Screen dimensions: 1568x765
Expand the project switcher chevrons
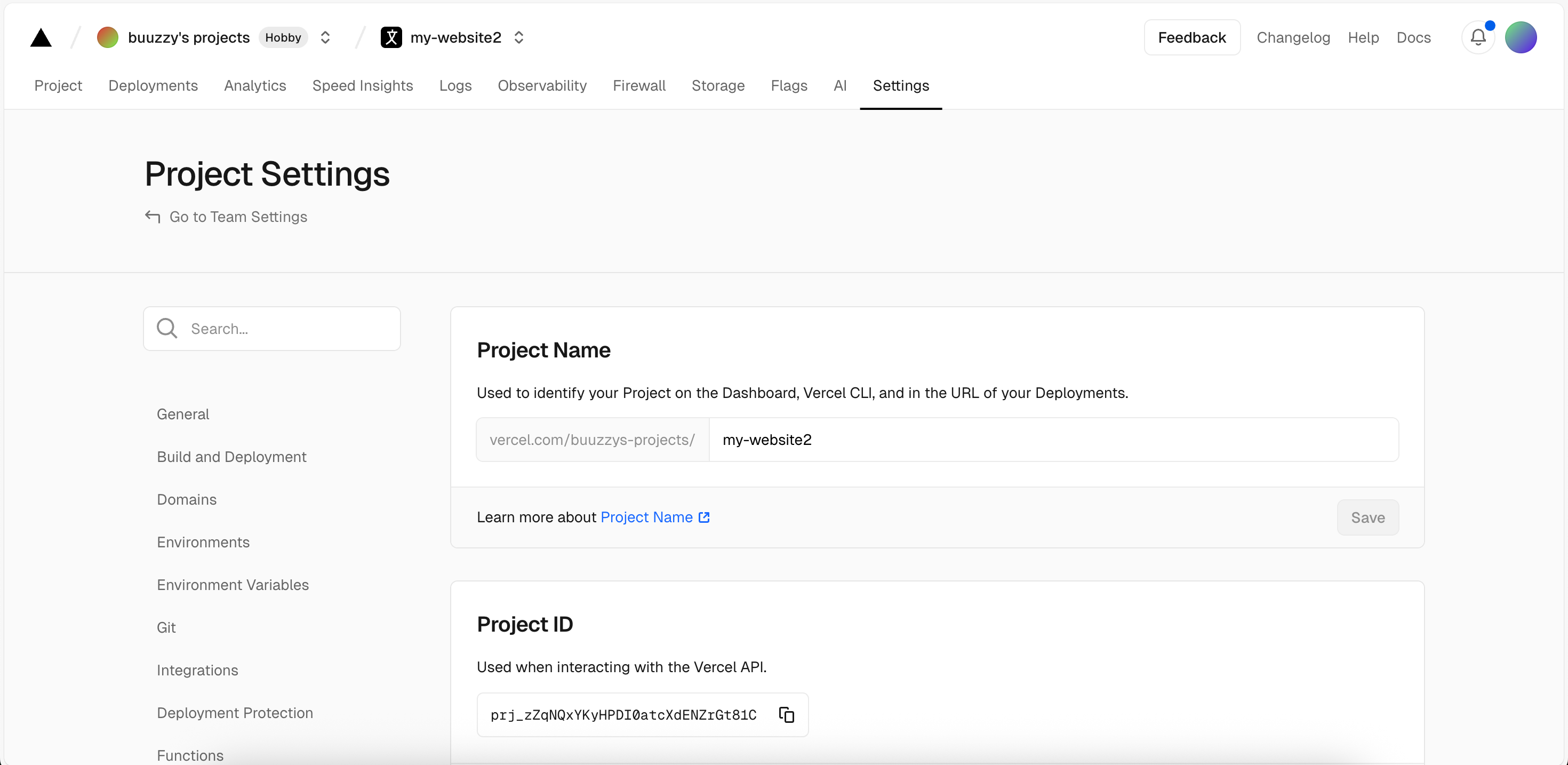pyautogui.click(x=518, y=38)
